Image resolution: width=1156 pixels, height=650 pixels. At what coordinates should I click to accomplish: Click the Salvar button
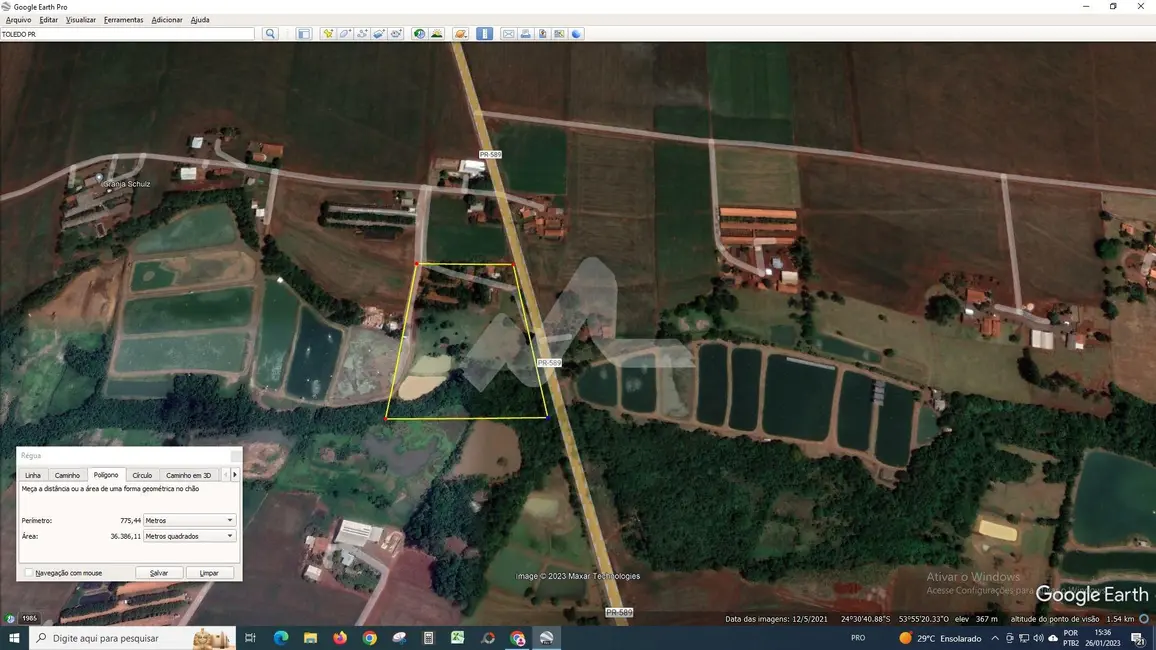coord(159,573)
